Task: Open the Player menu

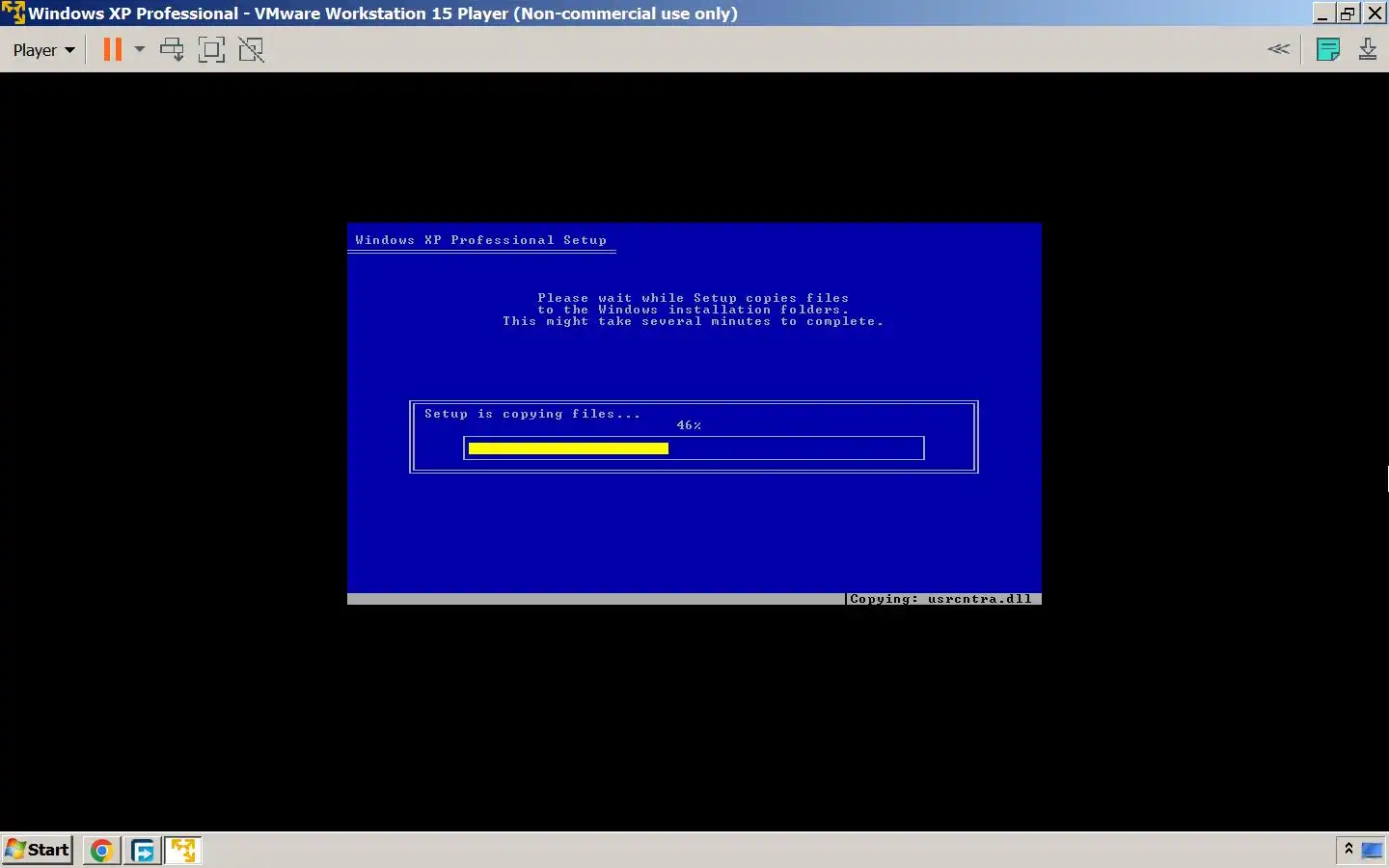Action: pos(43,50)
